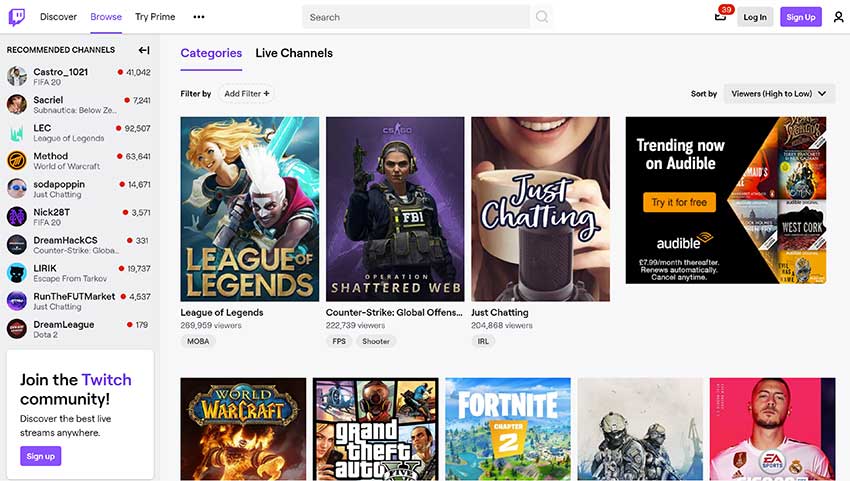Select LIRIK channel name
850x481 pixels.
[45, 268]
